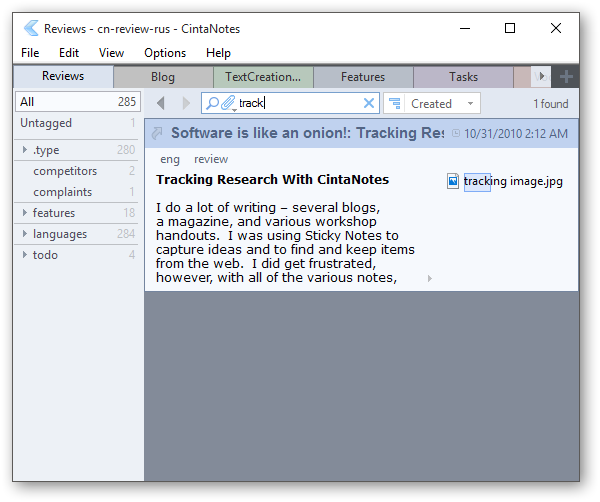Expand note text with small right arrow
This screenshot has height=502, width=600.
[x=430, y=278]
